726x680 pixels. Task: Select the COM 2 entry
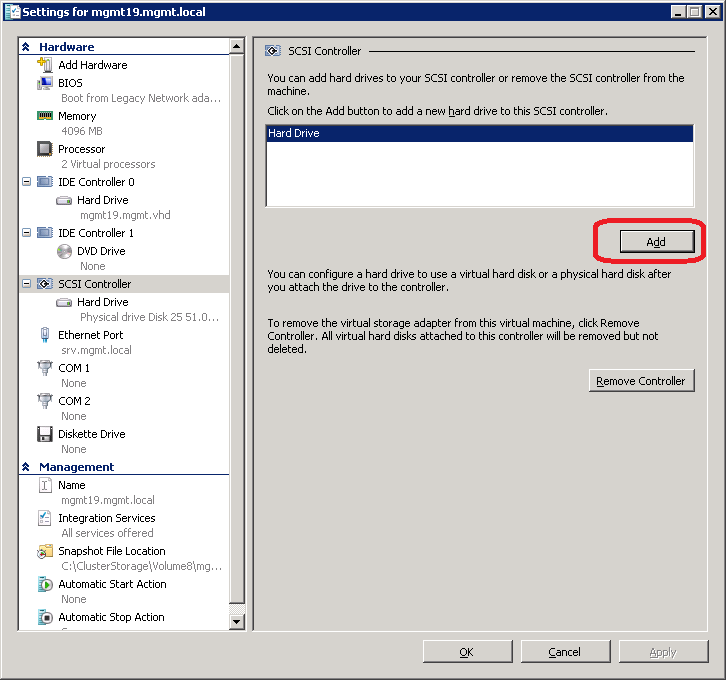pyautogui.click(x=75, y=401)
